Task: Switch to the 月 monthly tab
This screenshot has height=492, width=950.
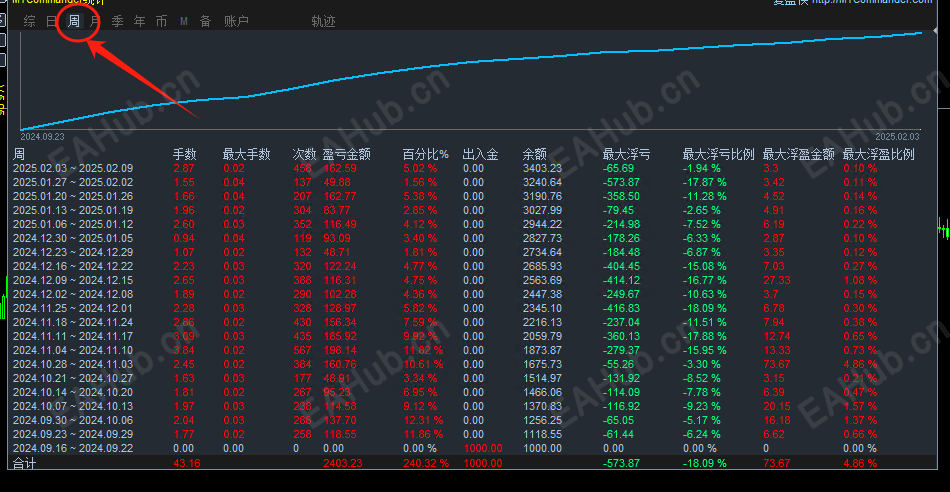Action: [x=95, y=22]
